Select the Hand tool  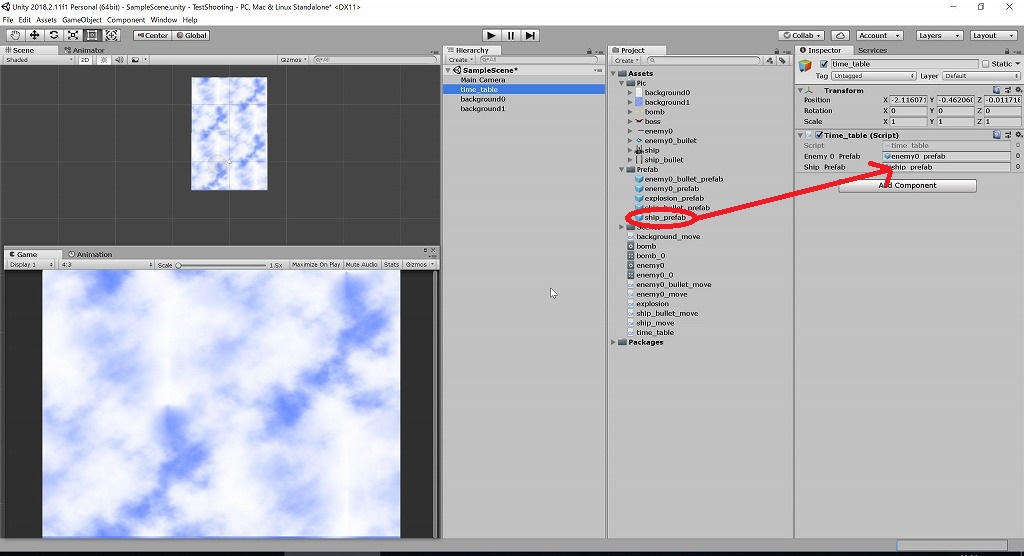click(x=15, y=35)
